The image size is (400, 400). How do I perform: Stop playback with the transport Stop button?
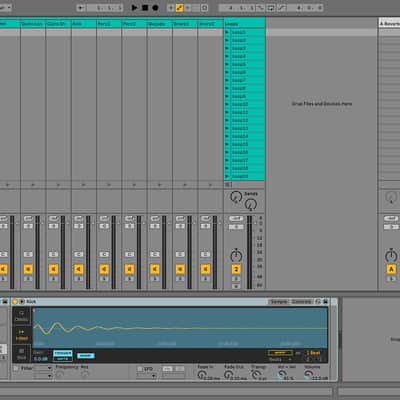[145, 8]
